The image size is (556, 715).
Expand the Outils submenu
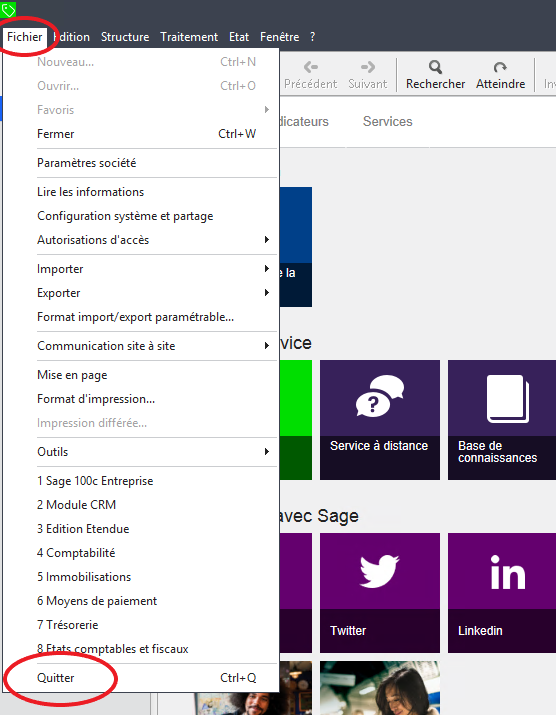pos(267,451)
